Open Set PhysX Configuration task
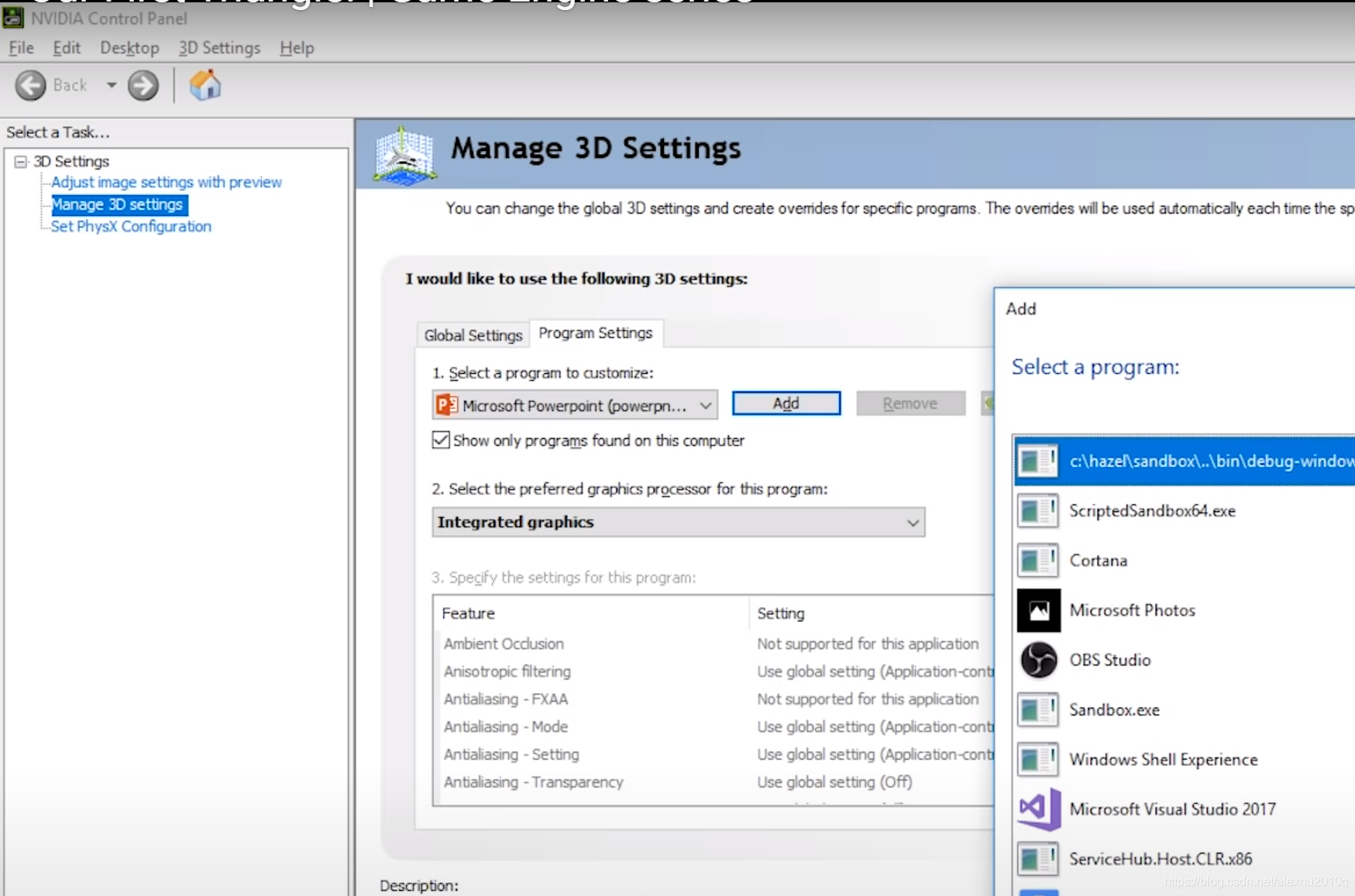The height and width of the screenshot is (896, 1355). pyautogui.click(x=131, y=226)
